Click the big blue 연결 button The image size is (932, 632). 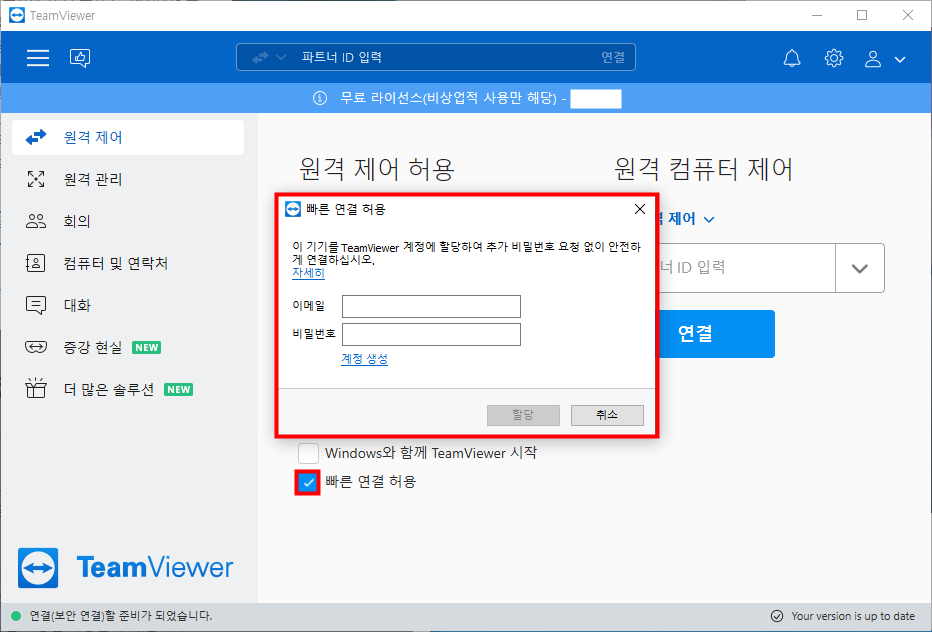point(716,334)
